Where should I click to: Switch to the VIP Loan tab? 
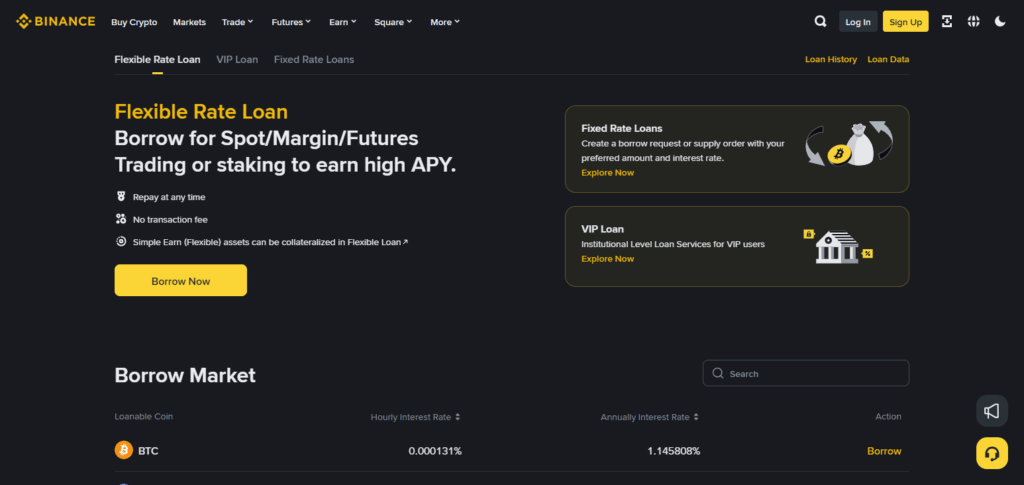(x=237, y=59)
